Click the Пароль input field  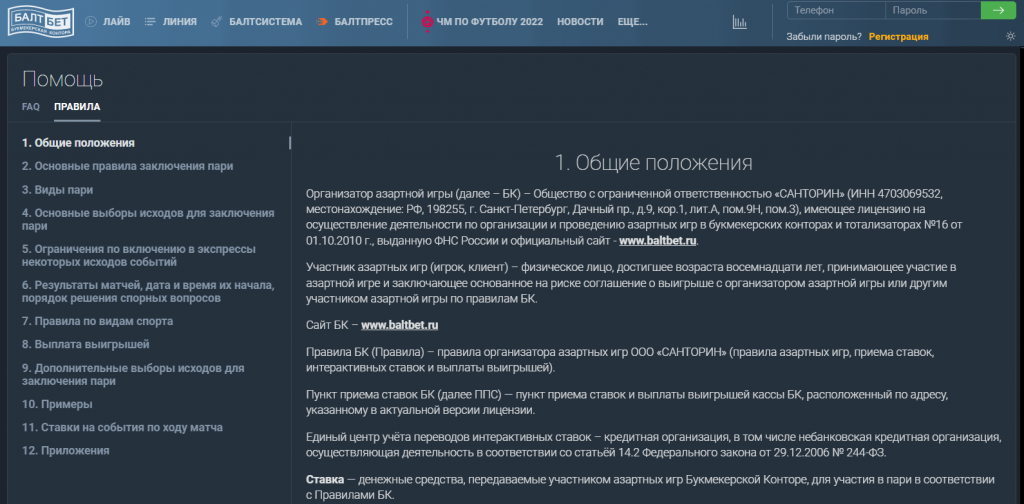[932, 11]
